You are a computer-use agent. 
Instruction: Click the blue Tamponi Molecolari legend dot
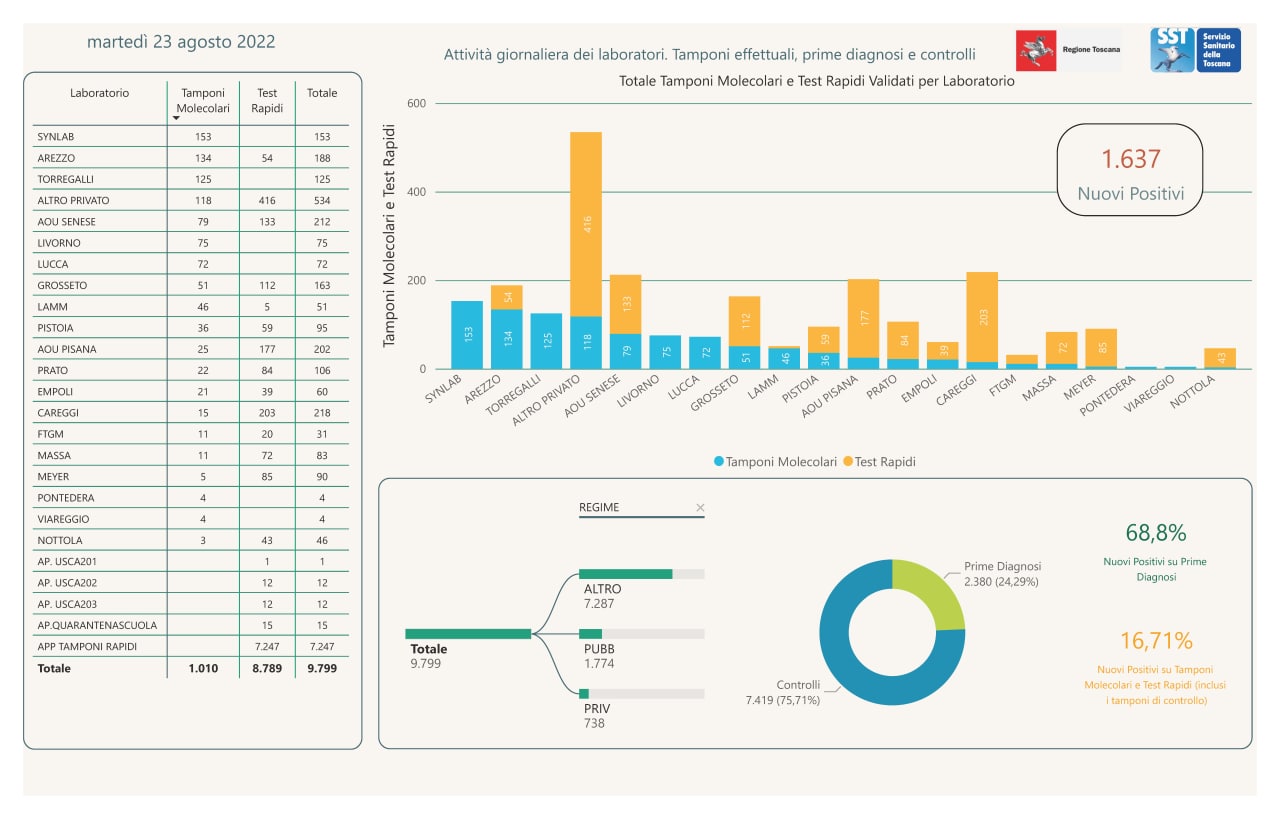click(x=719, y=462)
